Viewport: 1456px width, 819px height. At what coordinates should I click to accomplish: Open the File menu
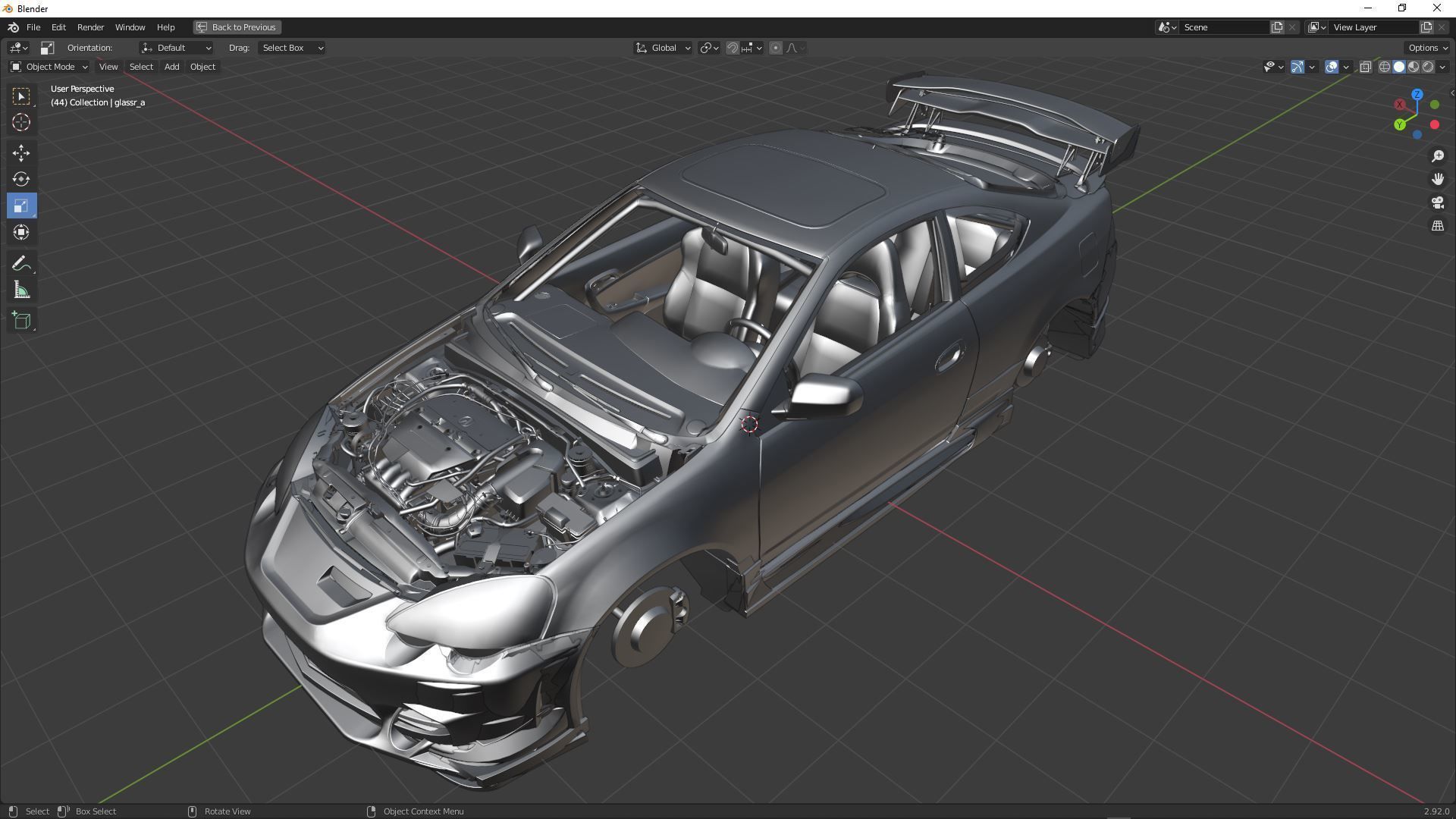pyautogui.click(x=33, y=27)
